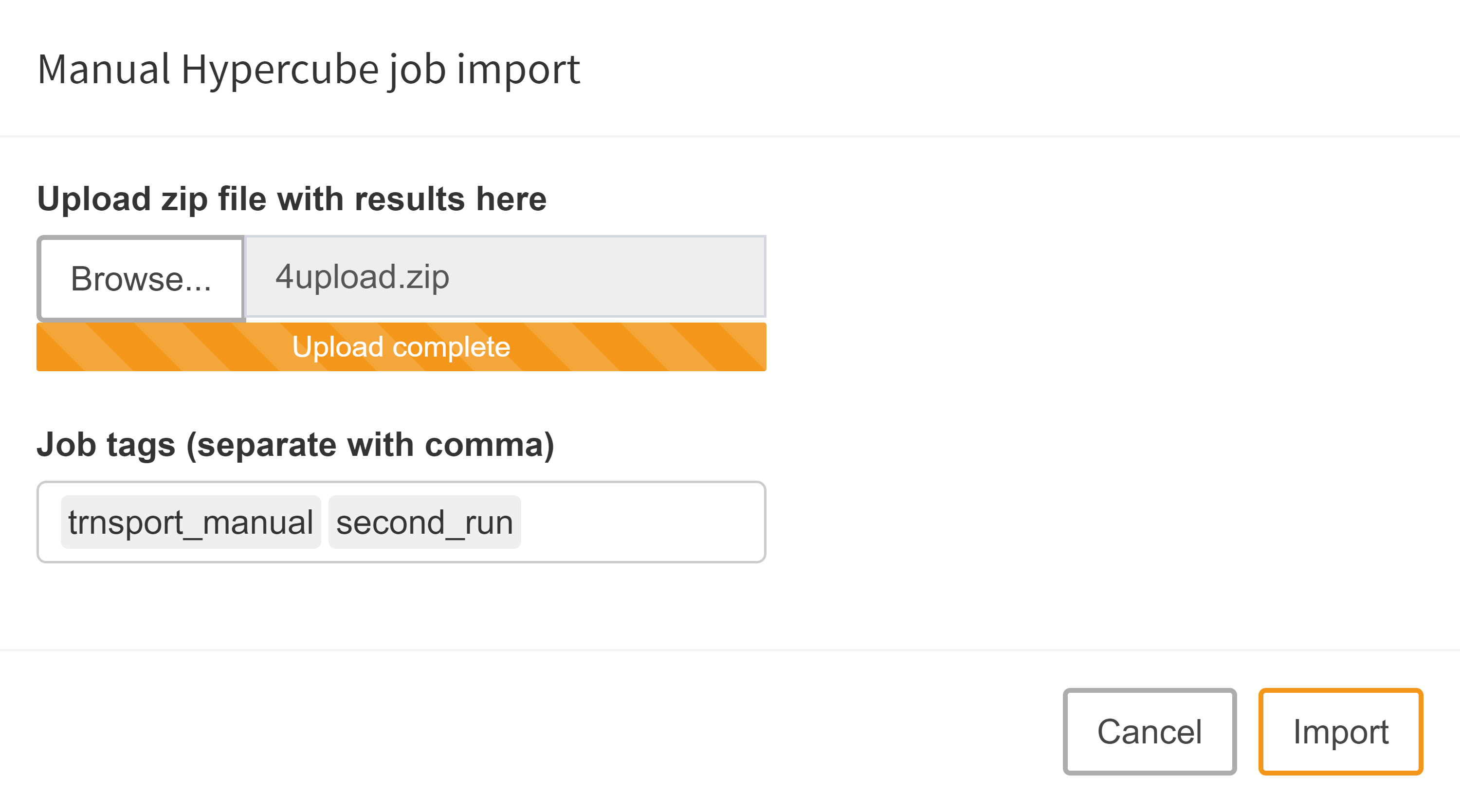1460x812 pixels.
Task: Click the 4upload.zip file name field
Action: coord(504,277)
